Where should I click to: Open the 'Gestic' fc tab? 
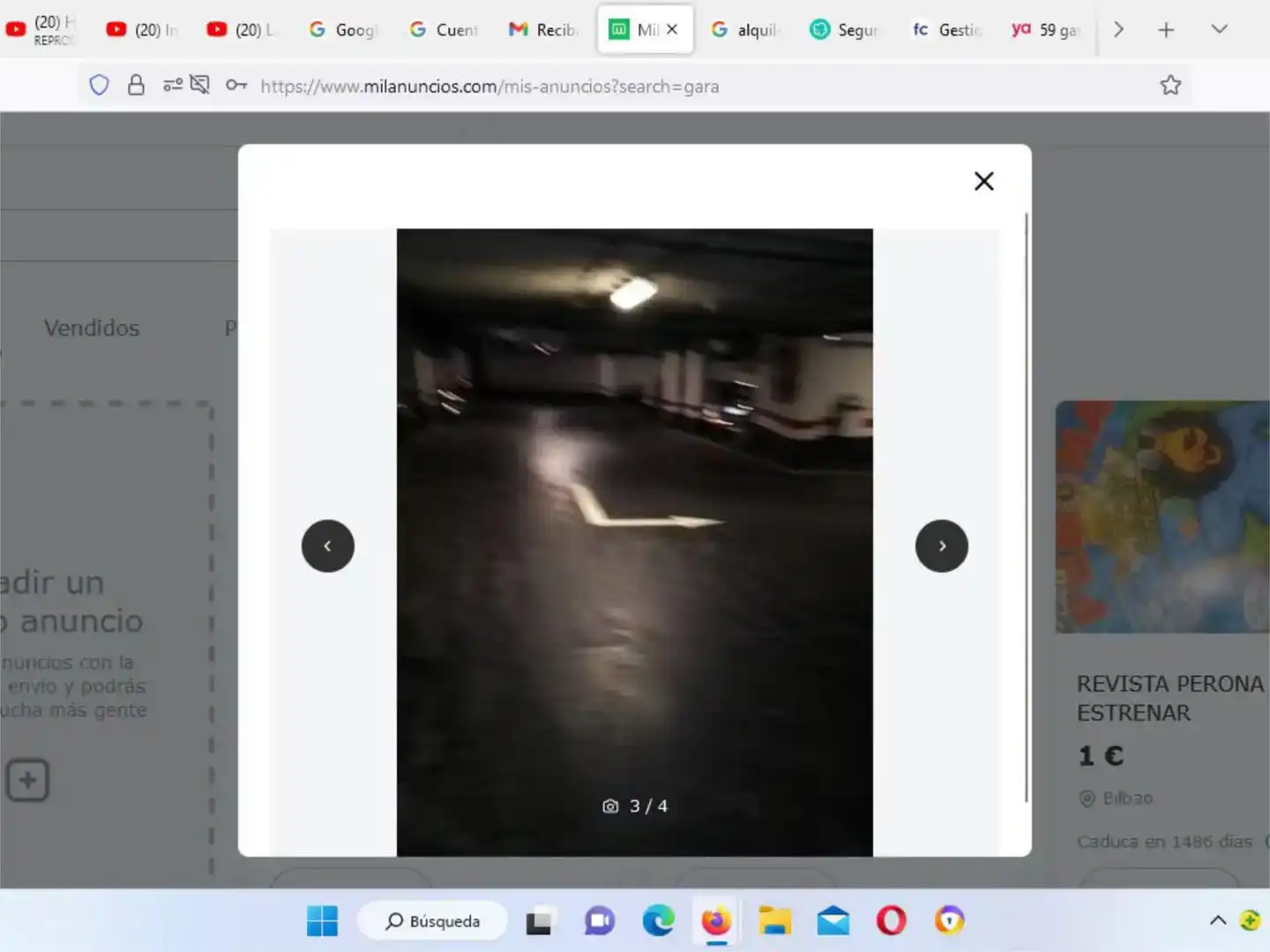(x=946, y=30)
